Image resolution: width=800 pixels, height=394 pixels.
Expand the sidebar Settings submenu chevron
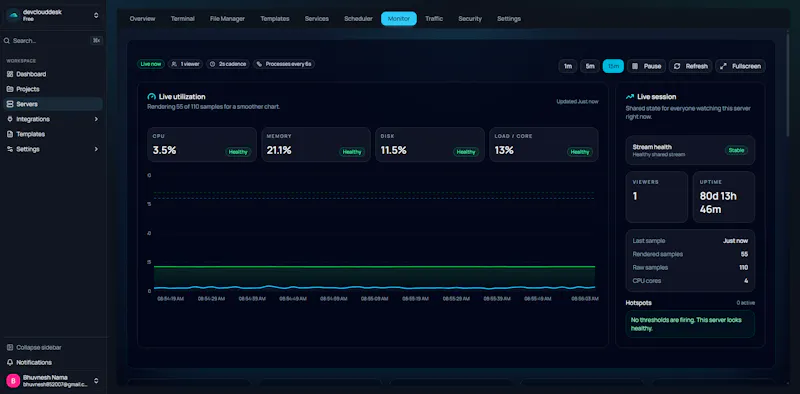point(96,149)
